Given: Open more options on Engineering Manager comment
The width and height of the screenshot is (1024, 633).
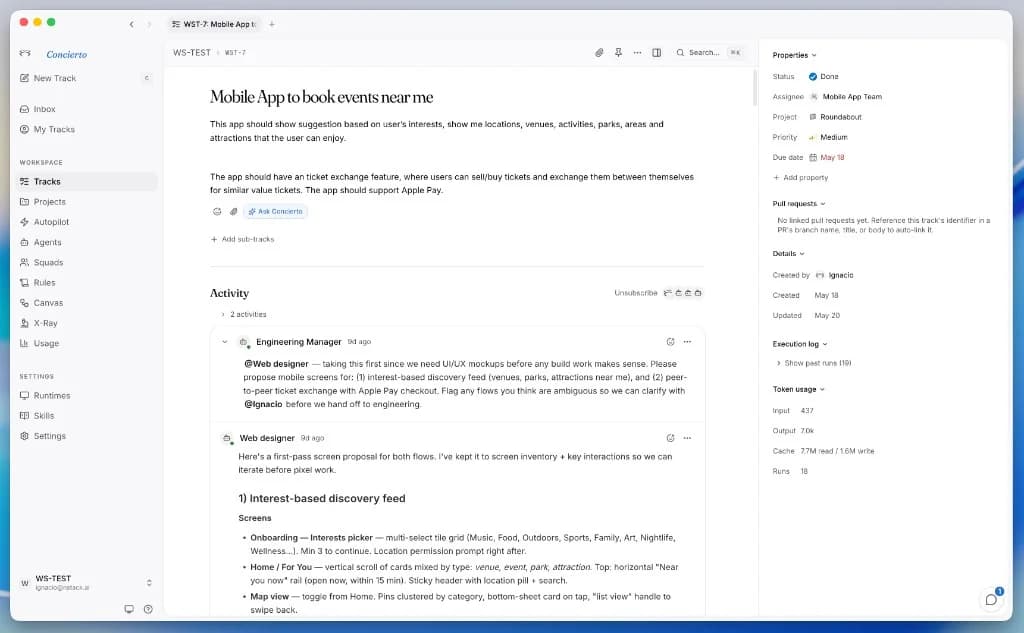Looking at the screenshot, I should tap(687, 342).
